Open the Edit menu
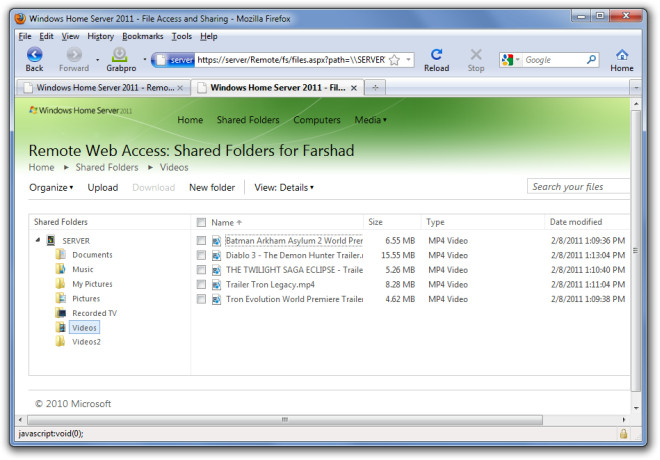 46,36
